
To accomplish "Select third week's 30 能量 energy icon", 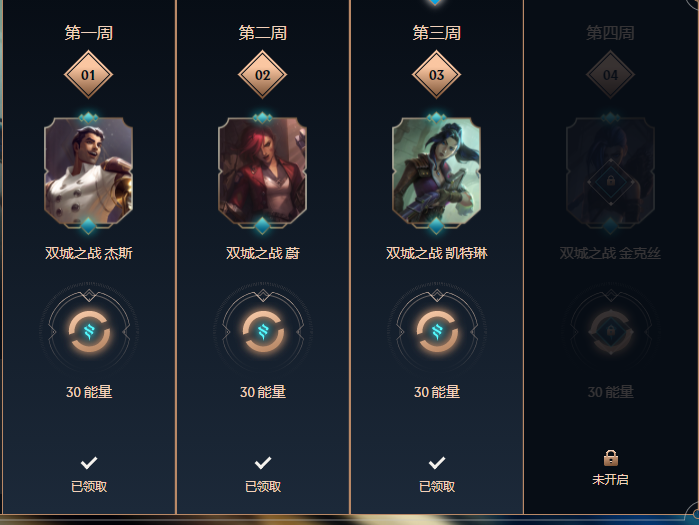I will click(x=437, y=331).
